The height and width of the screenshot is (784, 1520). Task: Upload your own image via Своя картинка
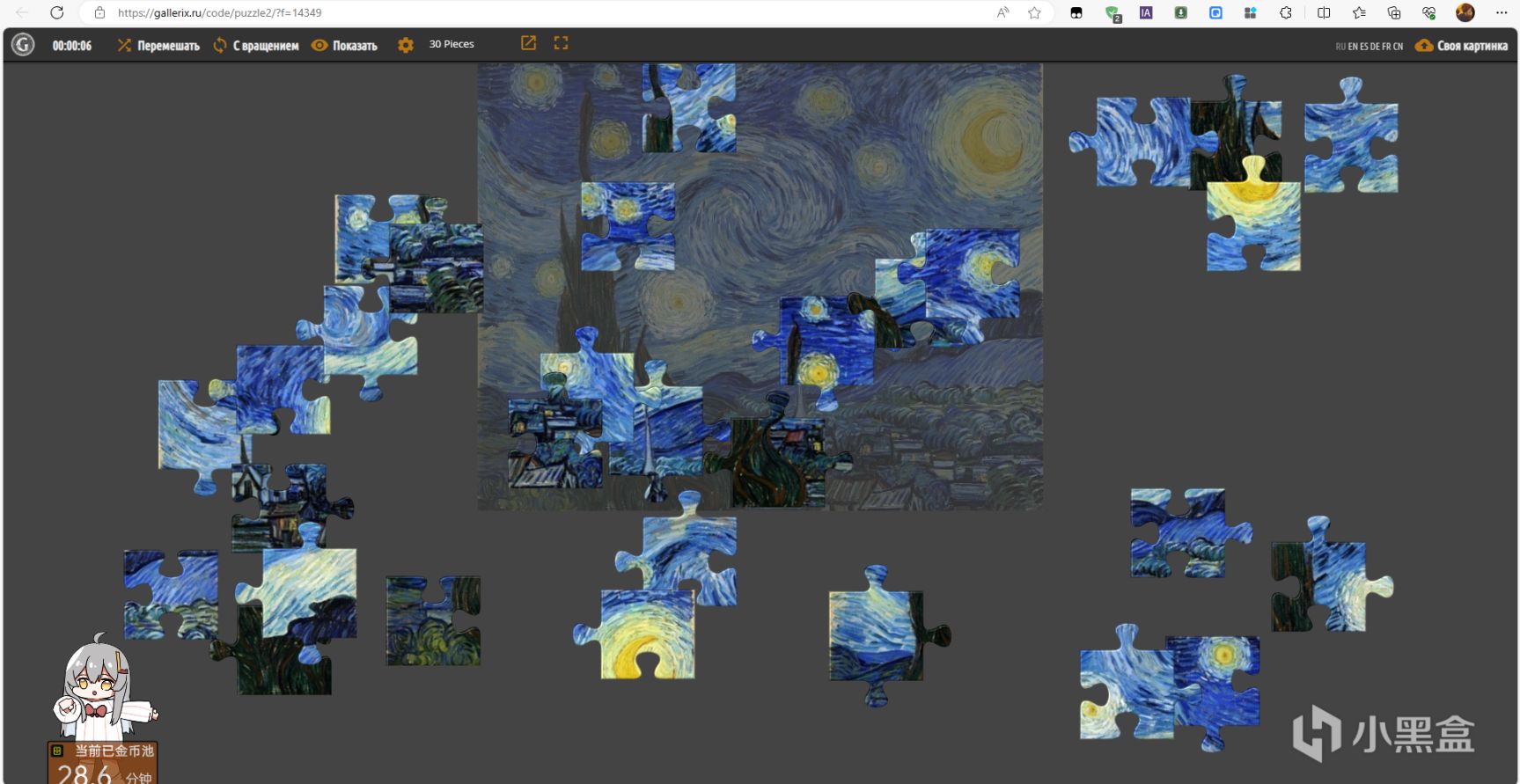click(1462, 46)
